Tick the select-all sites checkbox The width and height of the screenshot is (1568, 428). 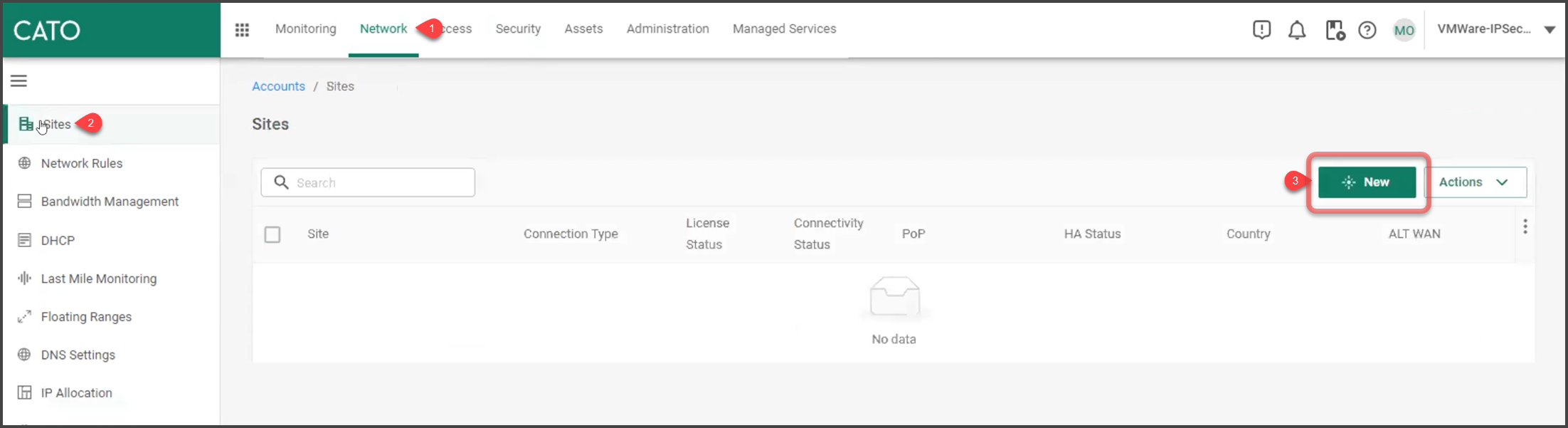coord(272,234)
